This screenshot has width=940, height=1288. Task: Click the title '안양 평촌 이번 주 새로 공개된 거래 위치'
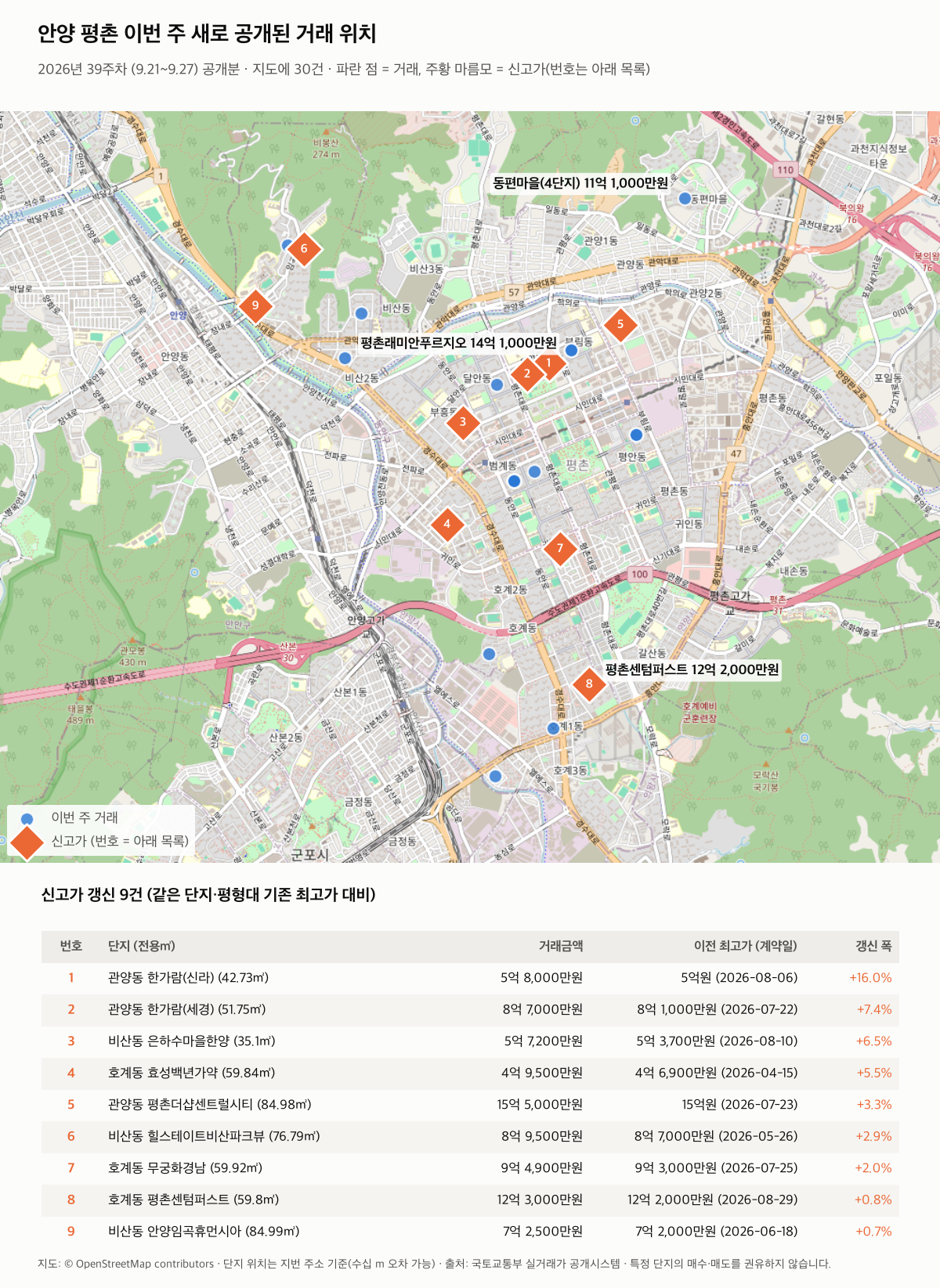[207, 34]
